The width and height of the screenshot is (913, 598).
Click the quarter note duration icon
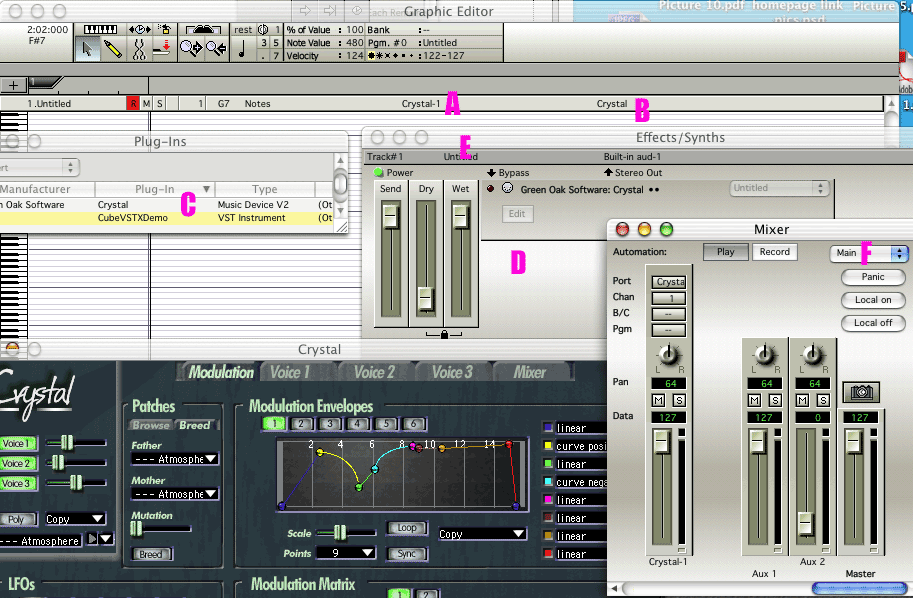(242, 49)
